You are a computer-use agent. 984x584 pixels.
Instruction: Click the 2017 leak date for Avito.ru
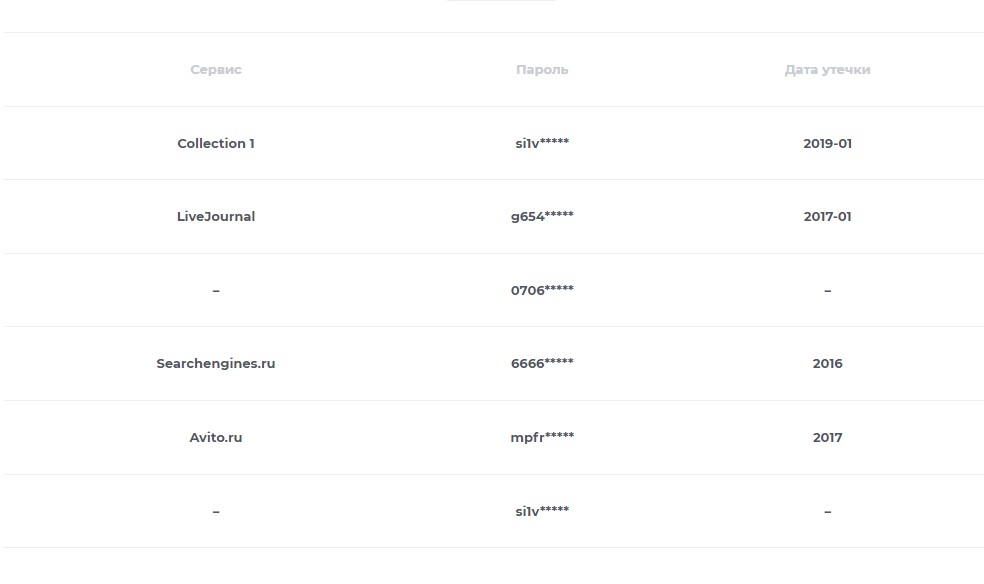[827, 437]
